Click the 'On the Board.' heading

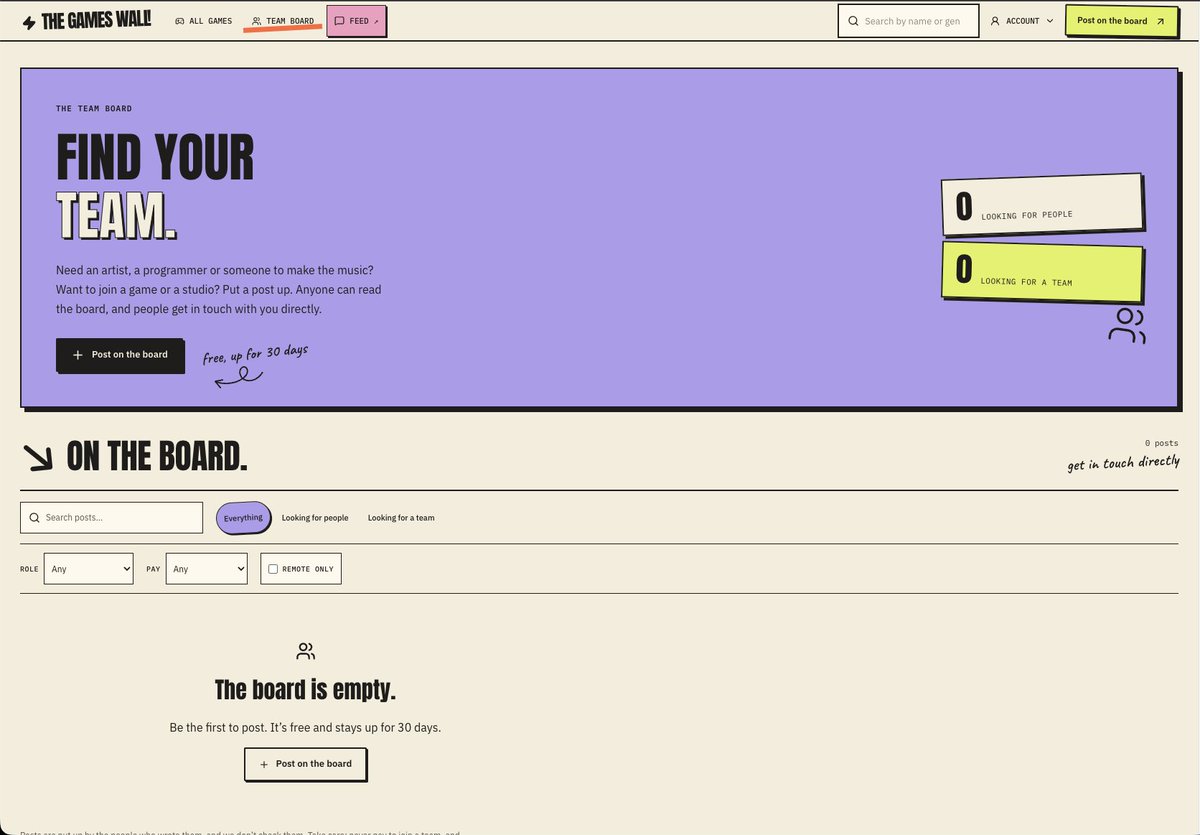pyautogui.click(x=157, y=457)
